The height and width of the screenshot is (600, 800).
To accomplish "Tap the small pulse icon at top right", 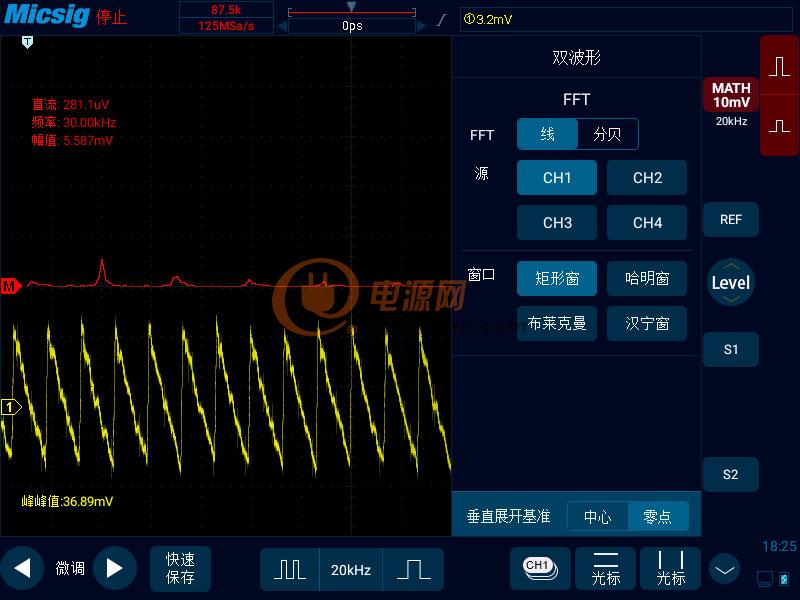I will click(779, 126).
